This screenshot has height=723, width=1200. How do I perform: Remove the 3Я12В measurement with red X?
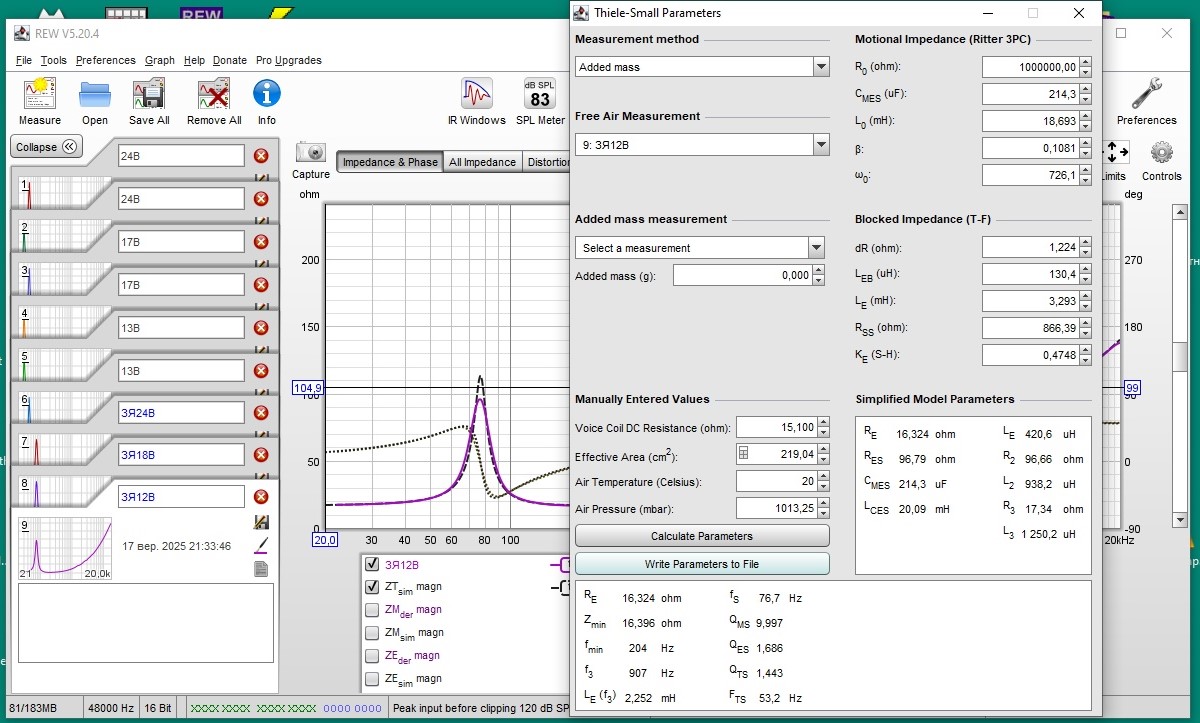[261, 497]
